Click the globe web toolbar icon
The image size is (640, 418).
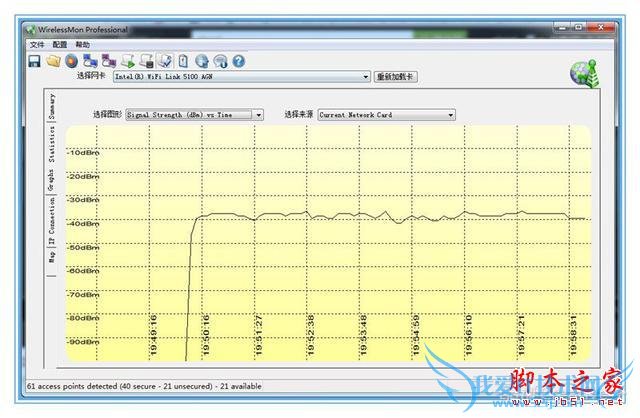[202, 61]
